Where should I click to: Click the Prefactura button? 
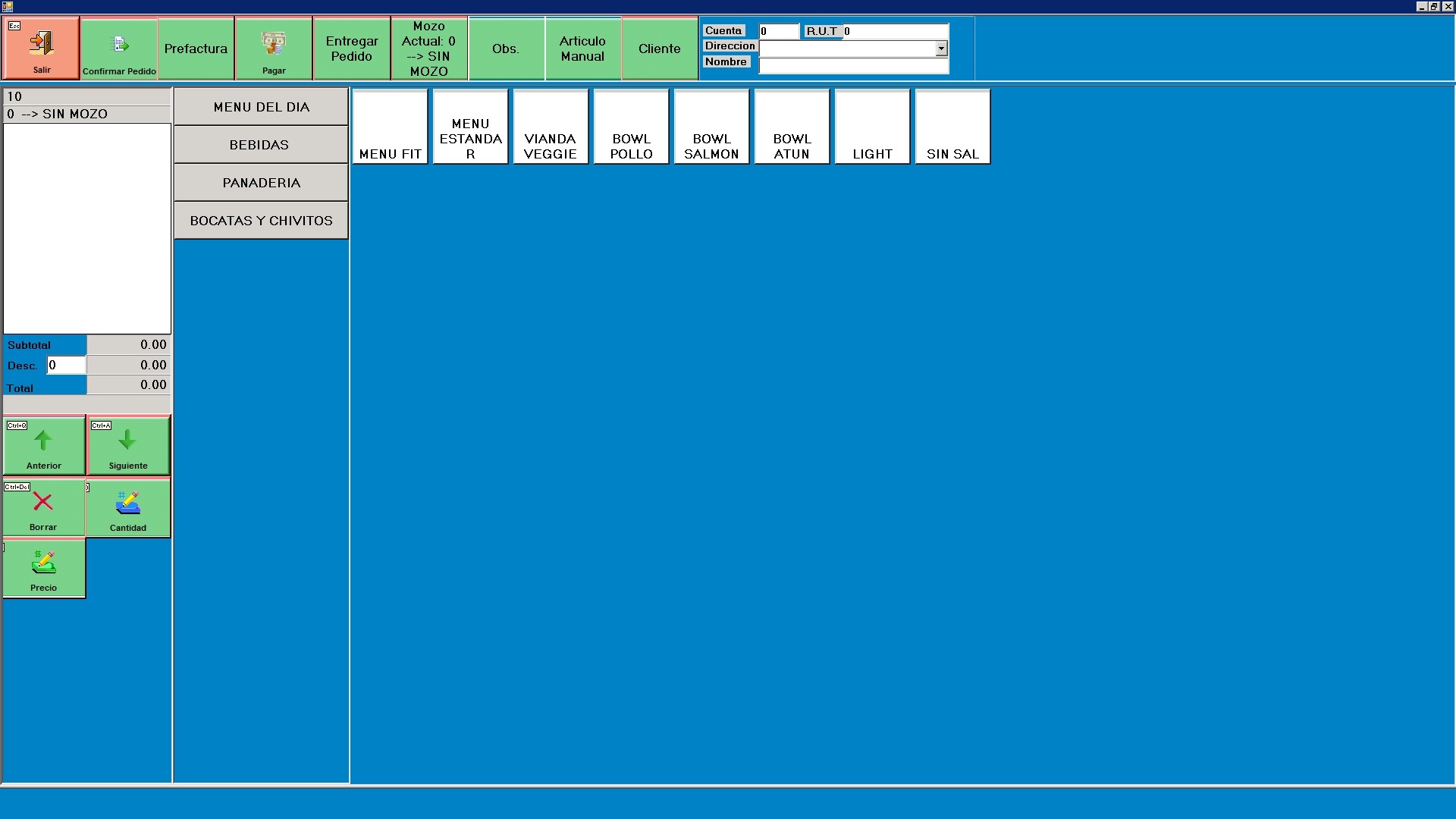pos(196,49)
